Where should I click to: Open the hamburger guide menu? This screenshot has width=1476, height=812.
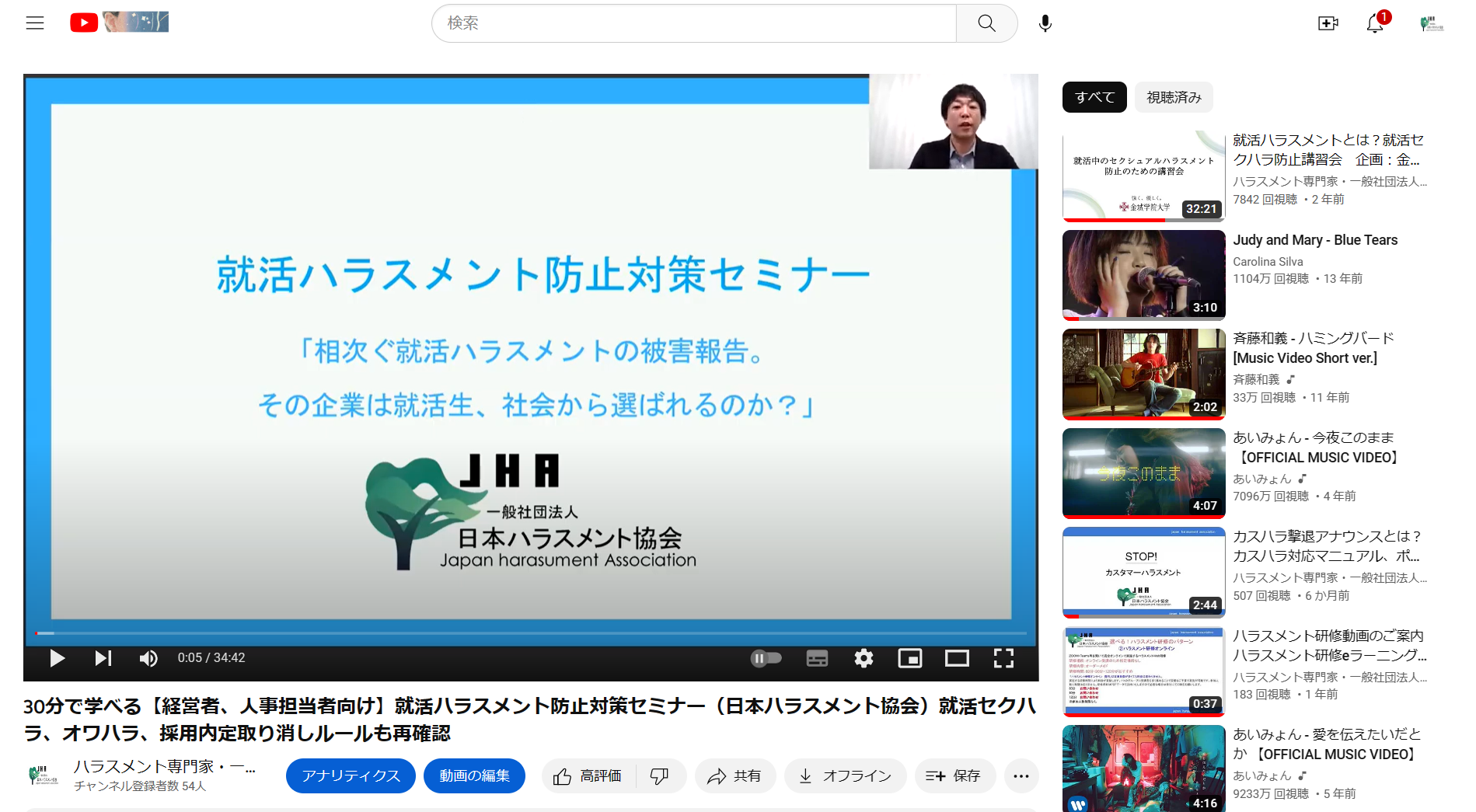(35, 23)
